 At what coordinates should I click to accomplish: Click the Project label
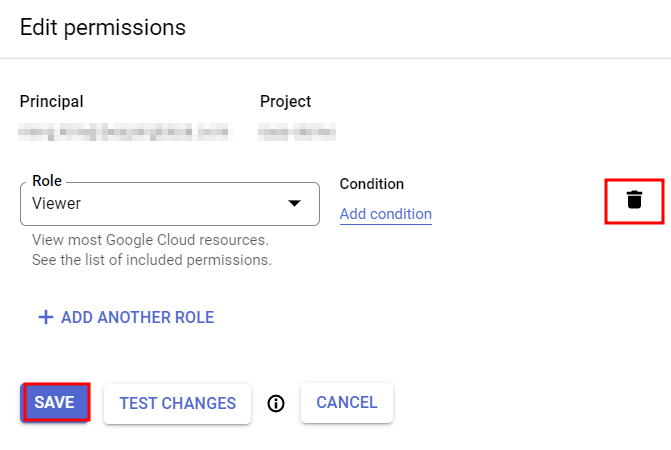[285, 101]
